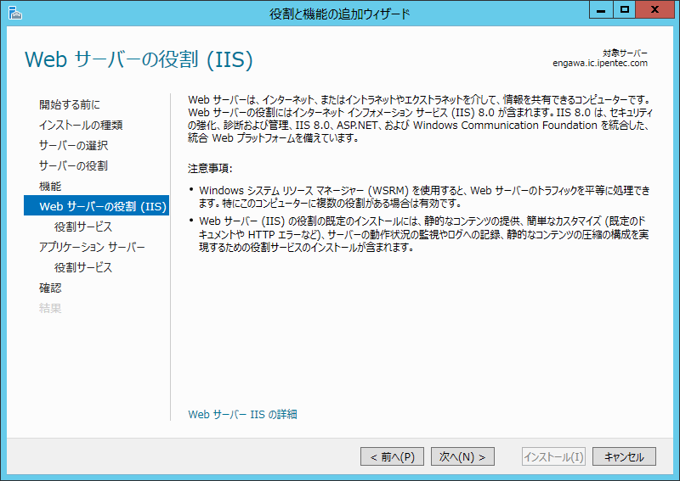
Task: Go to アプリケーション サーバー step
Action: pyautogui.click(x=92, y=247)
